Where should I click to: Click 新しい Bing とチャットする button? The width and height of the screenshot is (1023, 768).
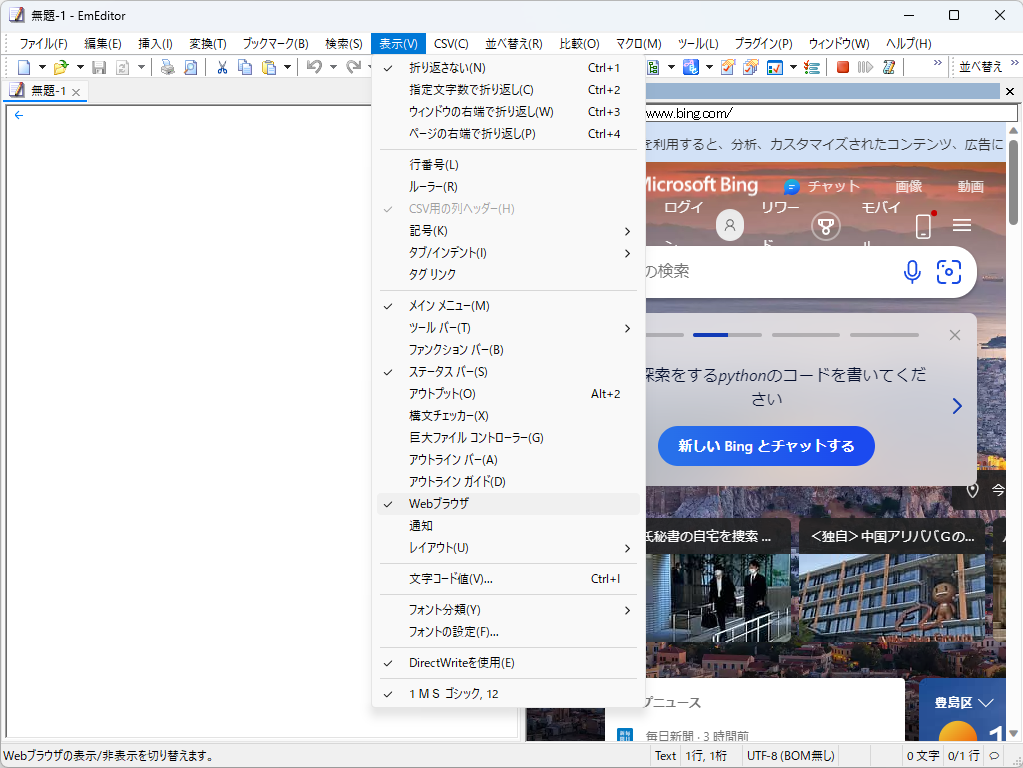point(765,446)
